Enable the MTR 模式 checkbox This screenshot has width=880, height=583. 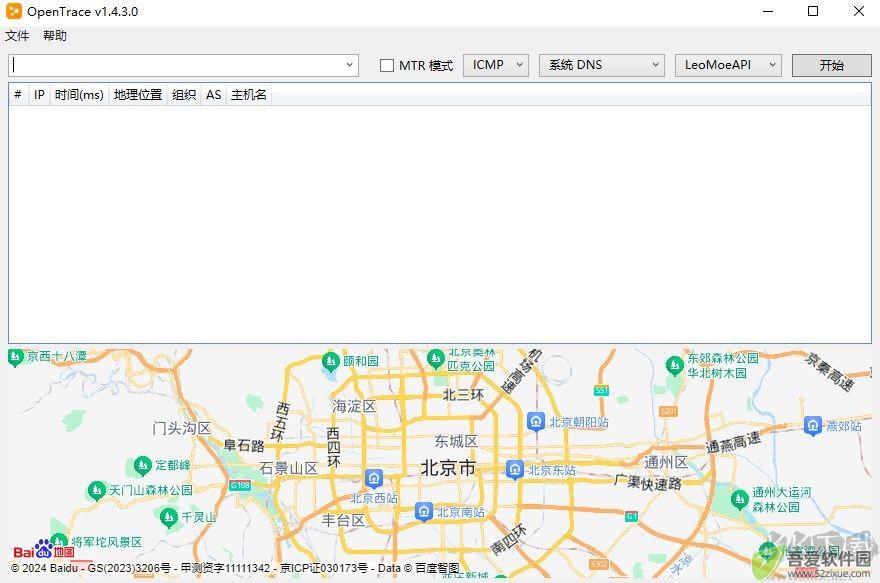[x=387, y=66]
